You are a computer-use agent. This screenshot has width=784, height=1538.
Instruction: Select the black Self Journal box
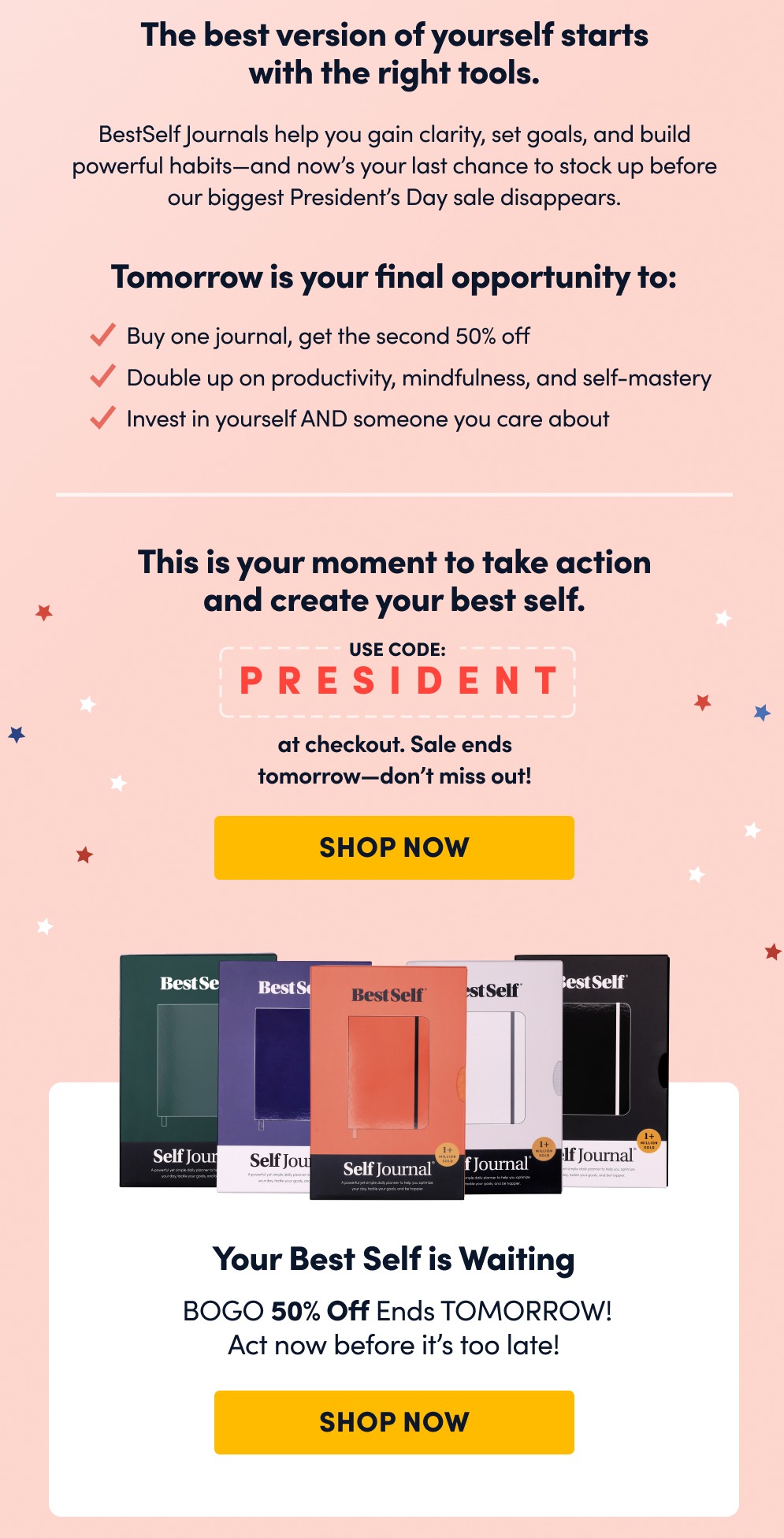(616, 1071)
